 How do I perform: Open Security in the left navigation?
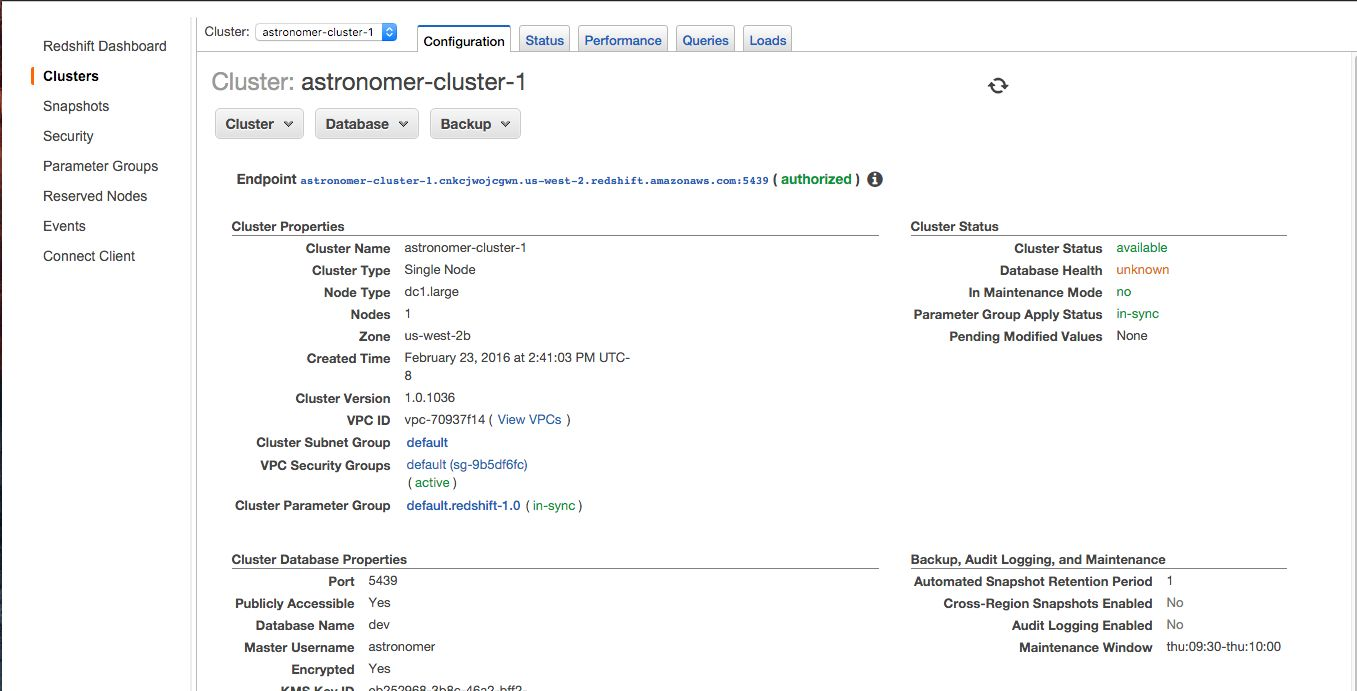(x=68, y=136)
